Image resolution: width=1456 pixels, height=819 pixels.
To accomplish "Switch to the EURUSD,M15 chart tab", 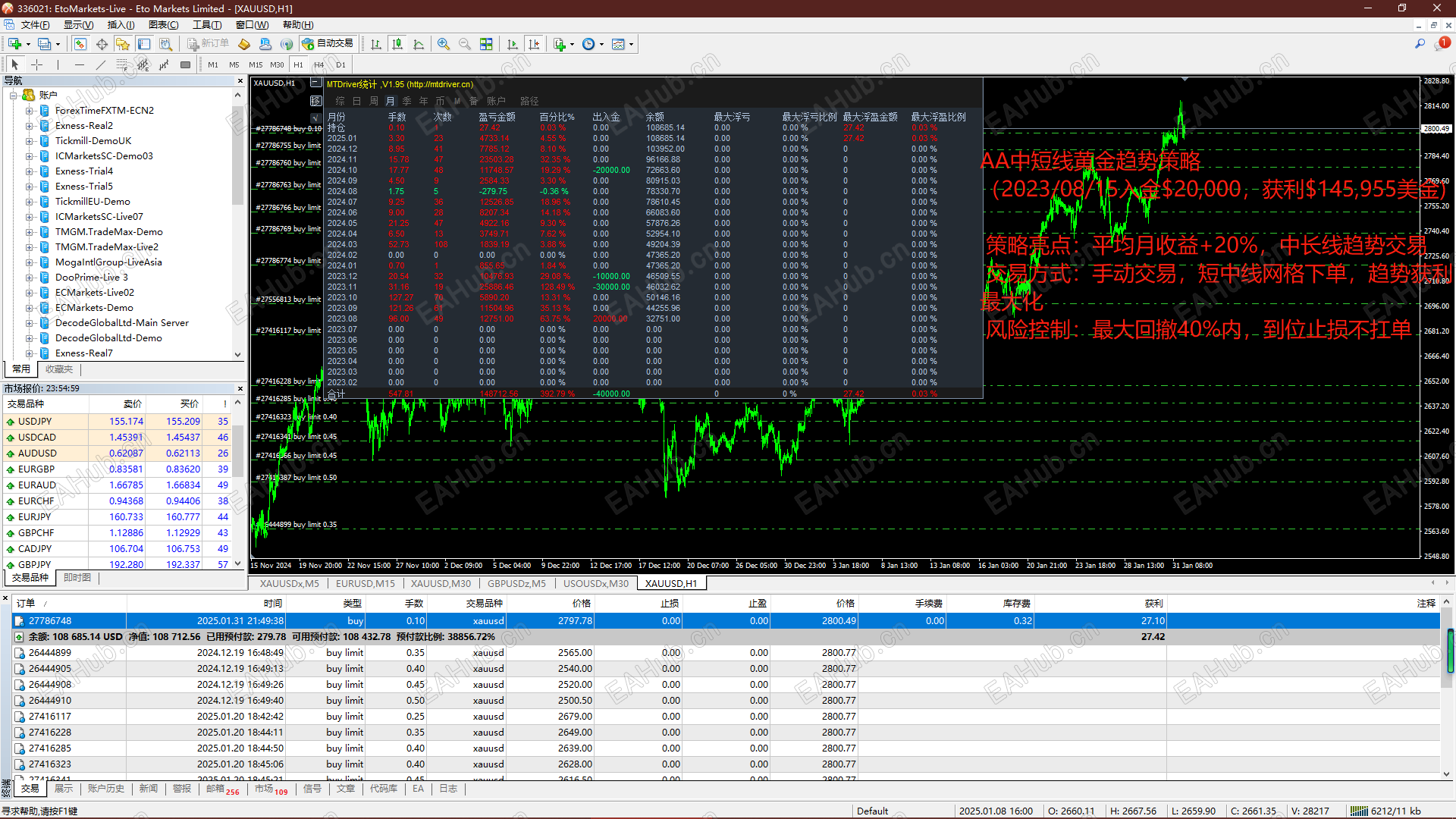I will click(x=365, y=583).
